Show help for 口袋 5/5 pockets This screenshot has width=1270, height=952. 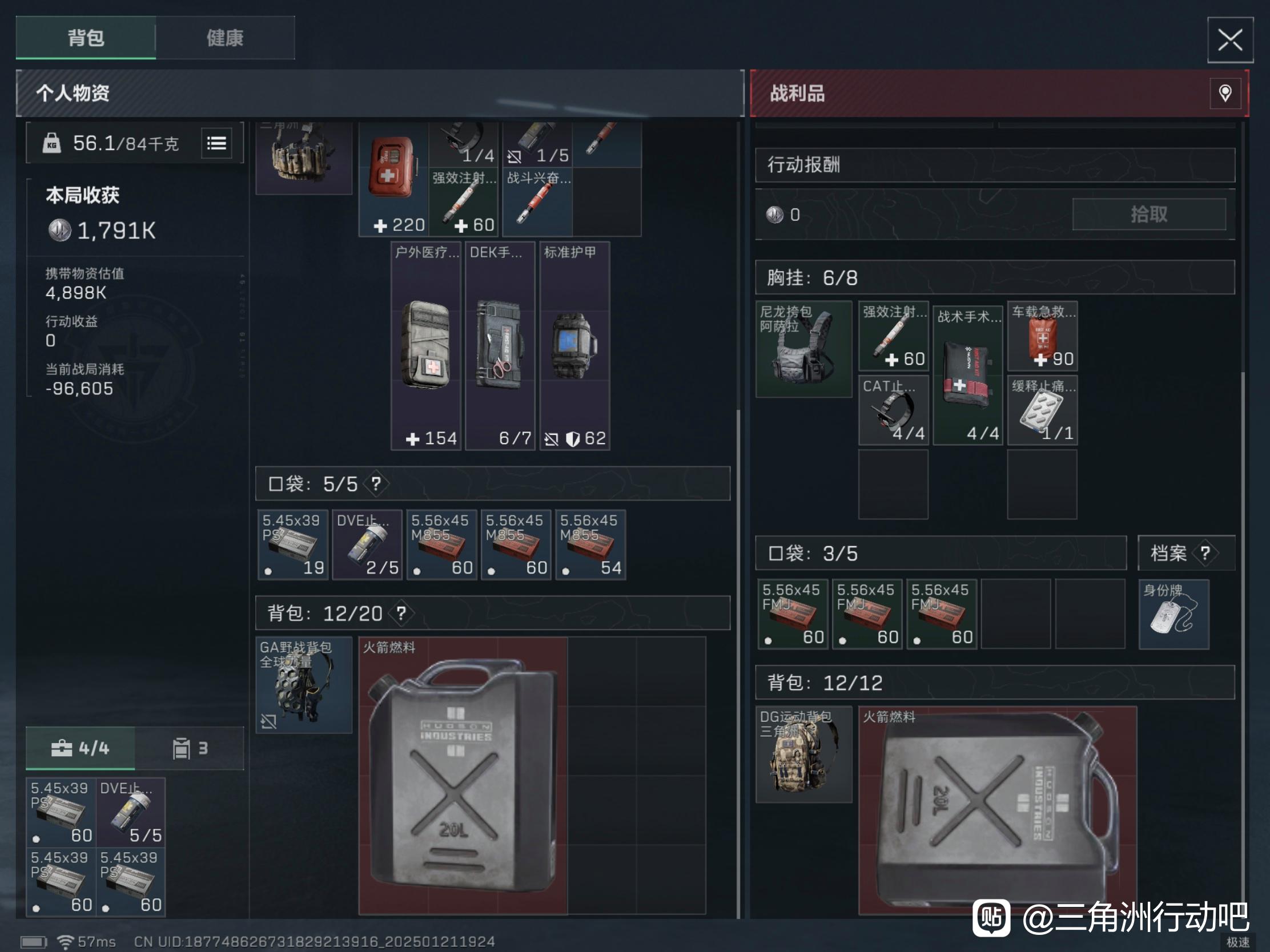[376, 484]
